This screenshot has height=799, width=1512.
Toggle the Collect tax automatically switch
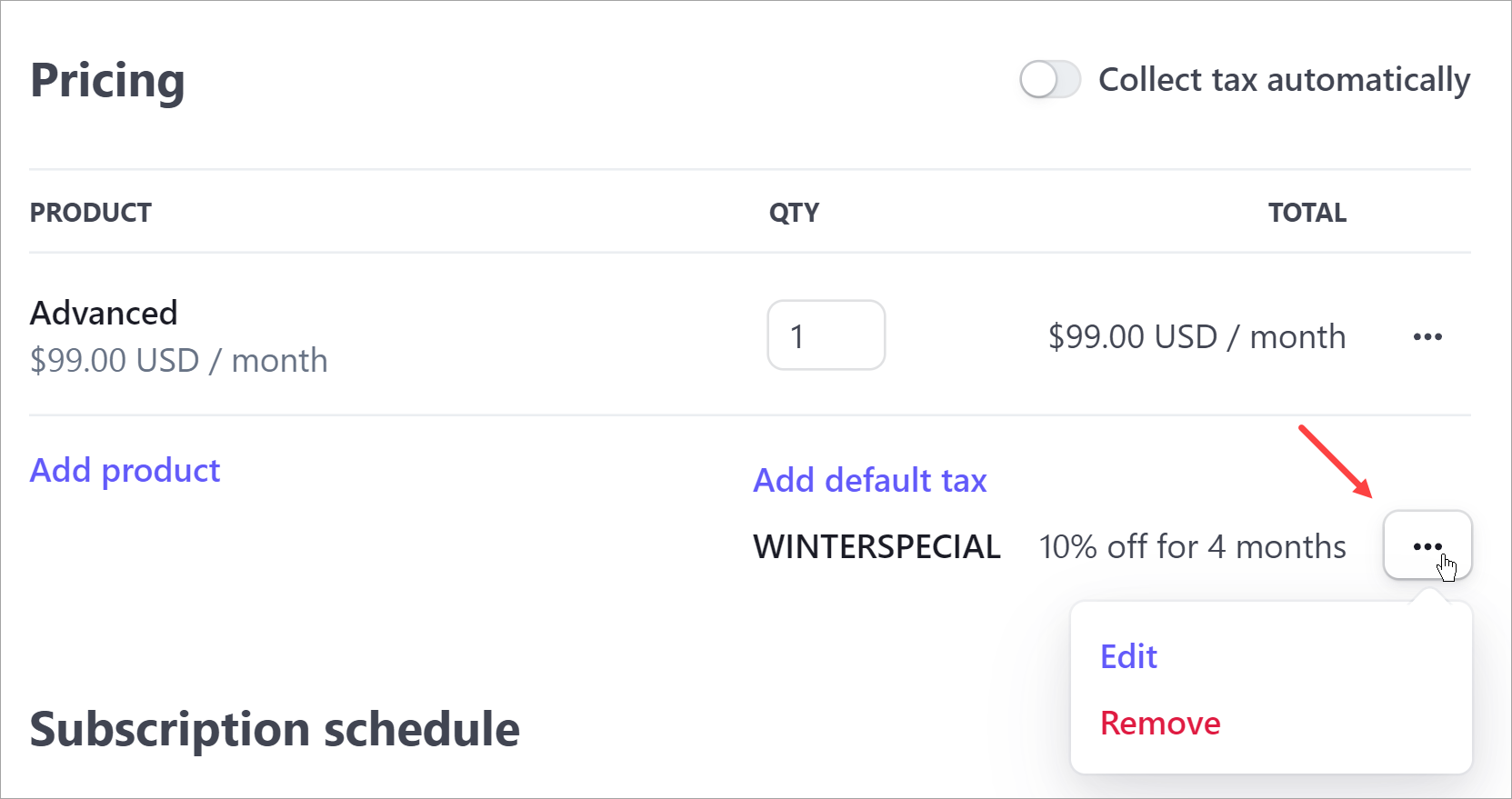coord(1050,80)
